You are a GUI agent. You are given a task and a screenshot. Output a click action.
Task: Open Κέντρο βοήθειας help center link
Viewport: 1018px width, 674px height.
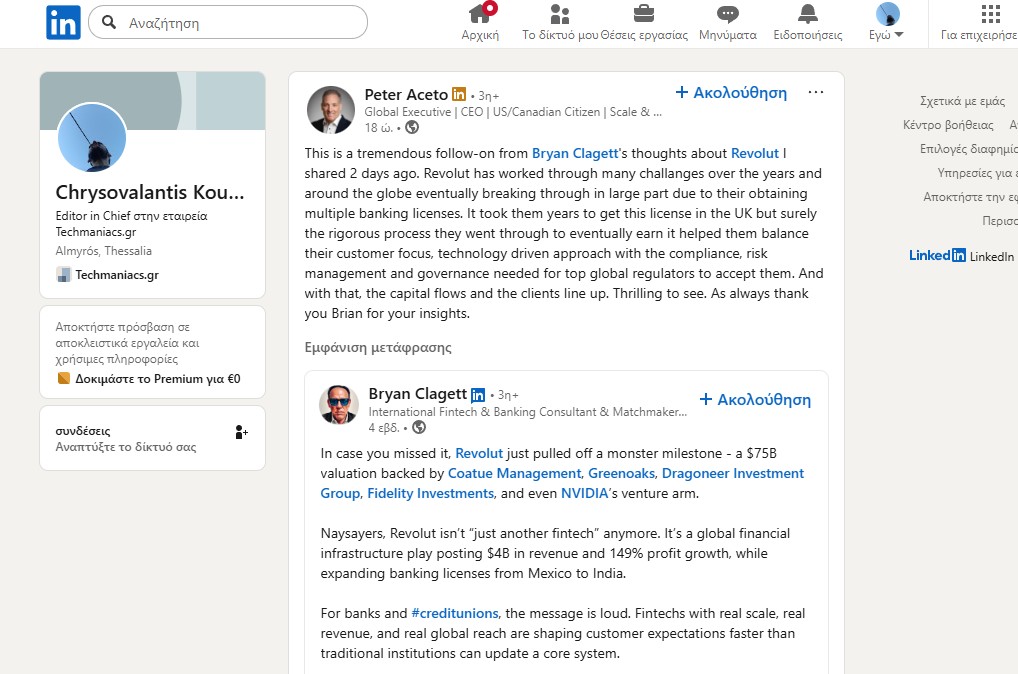pos(947,125)
